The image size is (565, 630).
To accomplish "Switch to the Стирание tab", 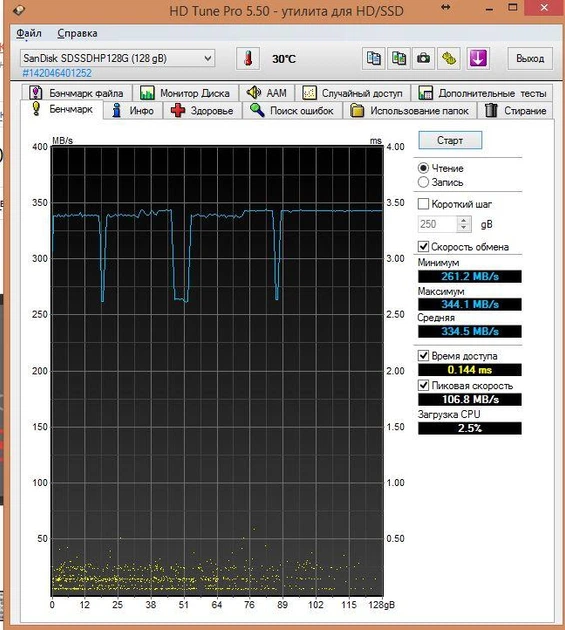I will (515, 110).
